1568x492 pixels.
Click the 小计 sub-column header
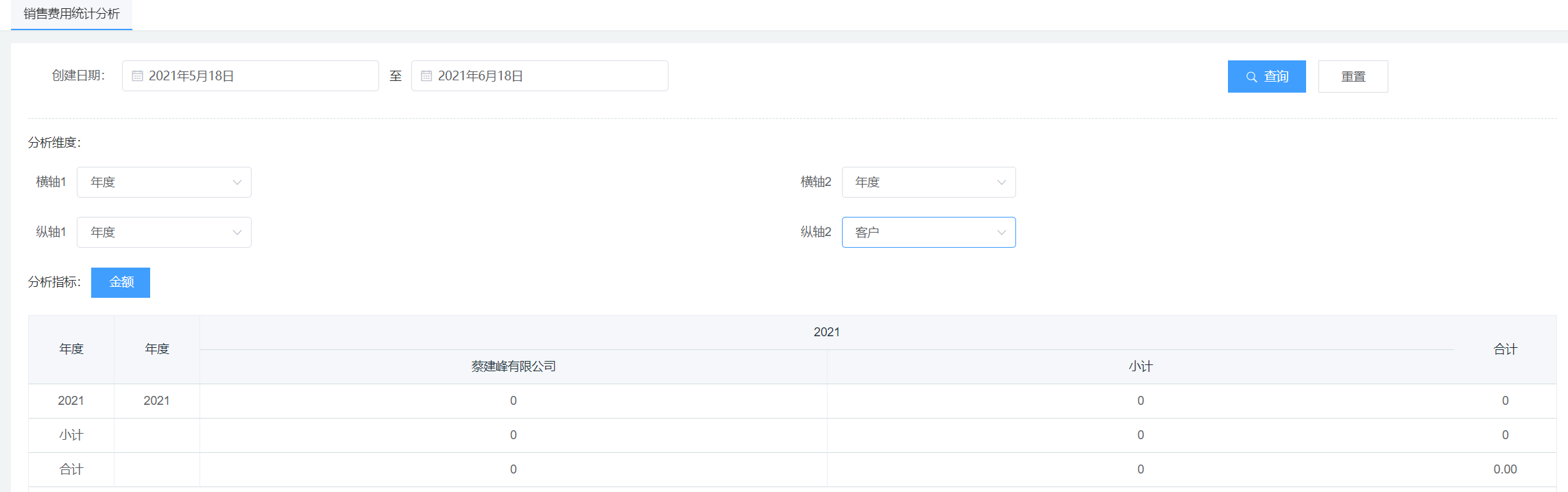[x=1140, y=366]
